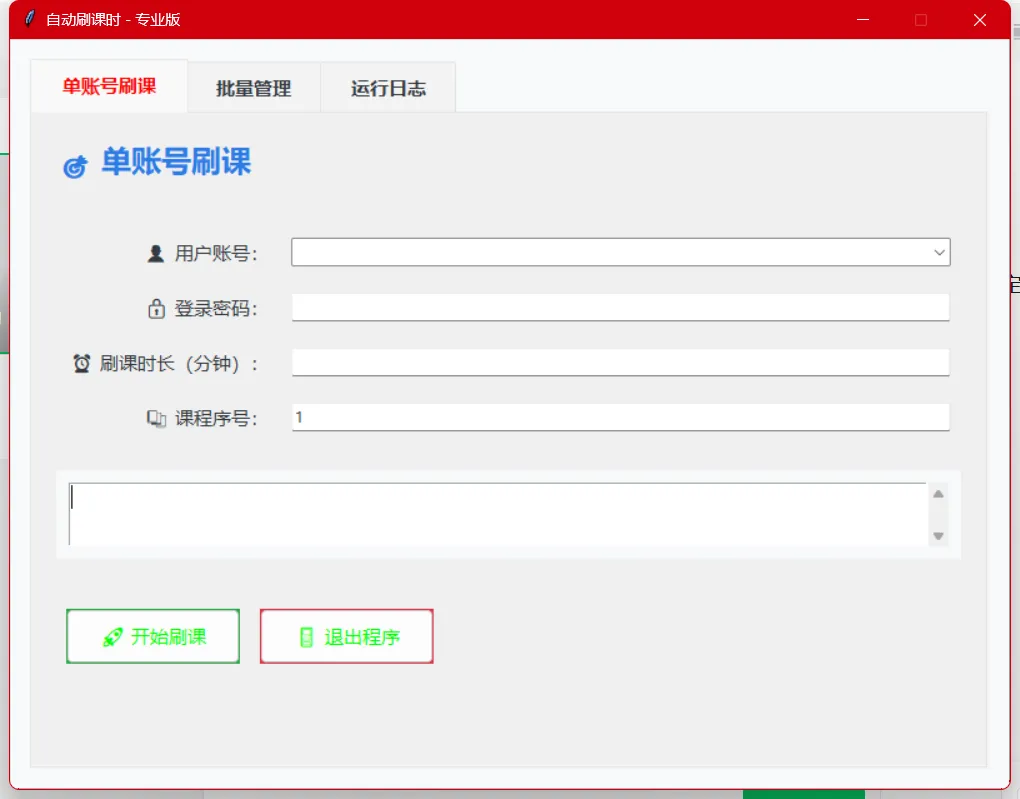Click the blue target icon beside the heading

(75, 167)
